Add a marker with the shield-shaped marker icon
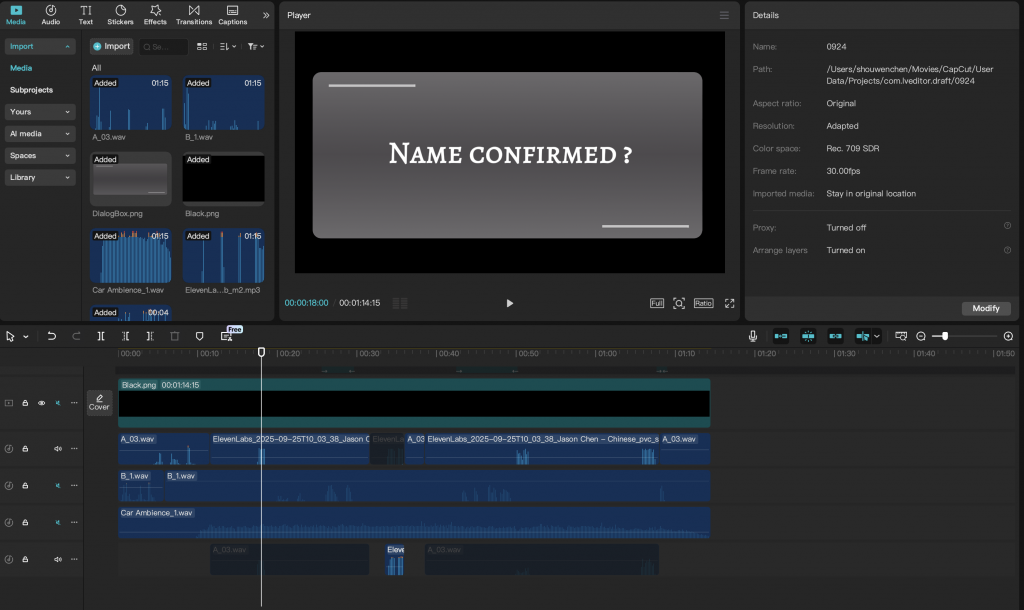This screenshot has width=1024, height=610. (x=199, y=337)
